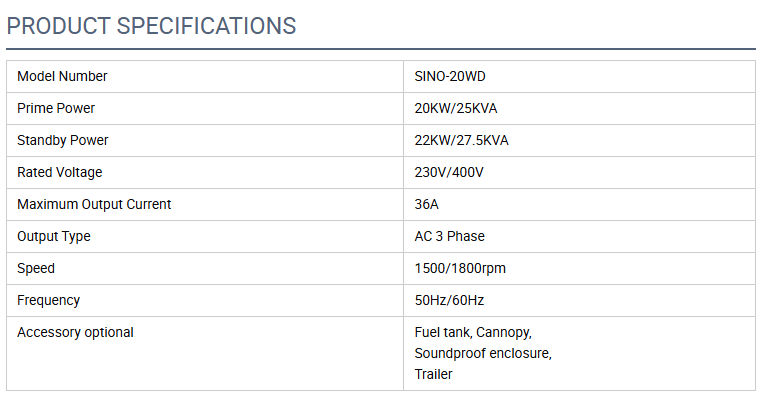The height and width of the screenshot is (409, 767).
Task: Select the Maximum Output Current label
Action: click(x=94, y=204)
